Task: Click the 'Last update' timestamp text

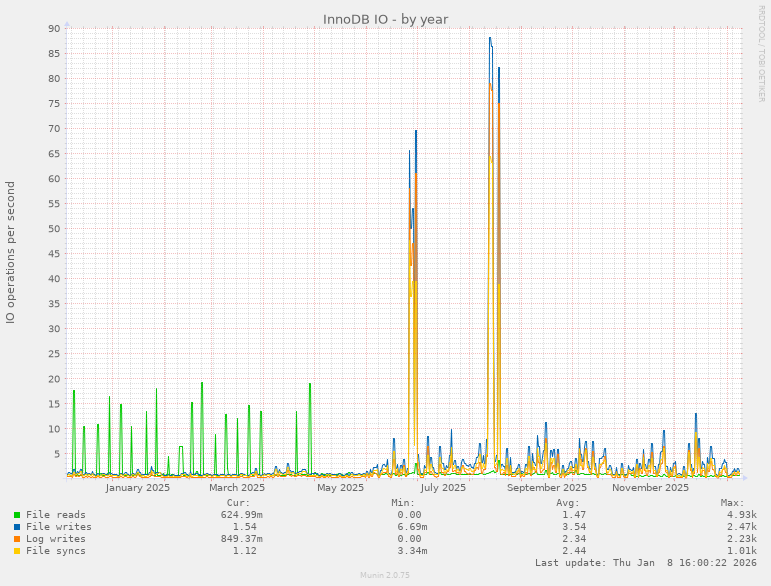Action: click(646, 562)
